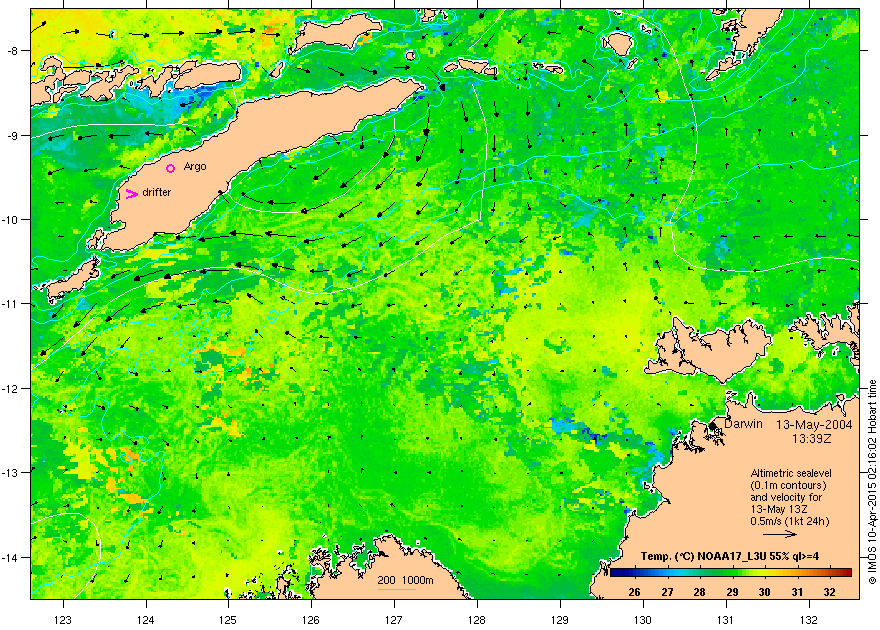Click latitude axis label -12
Viewport: 880px width, 630px height.
click(x=10, y=389)
